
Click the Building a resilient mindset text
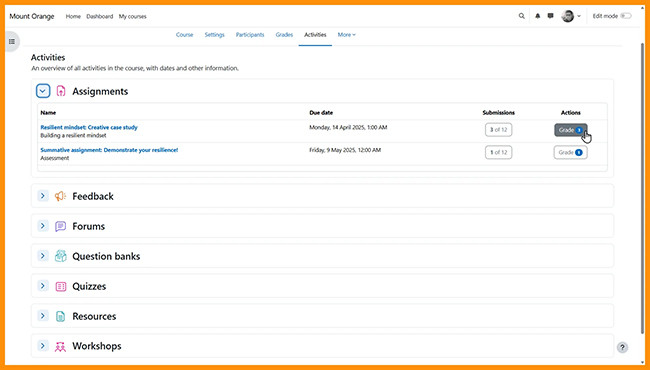pos(73,135)
